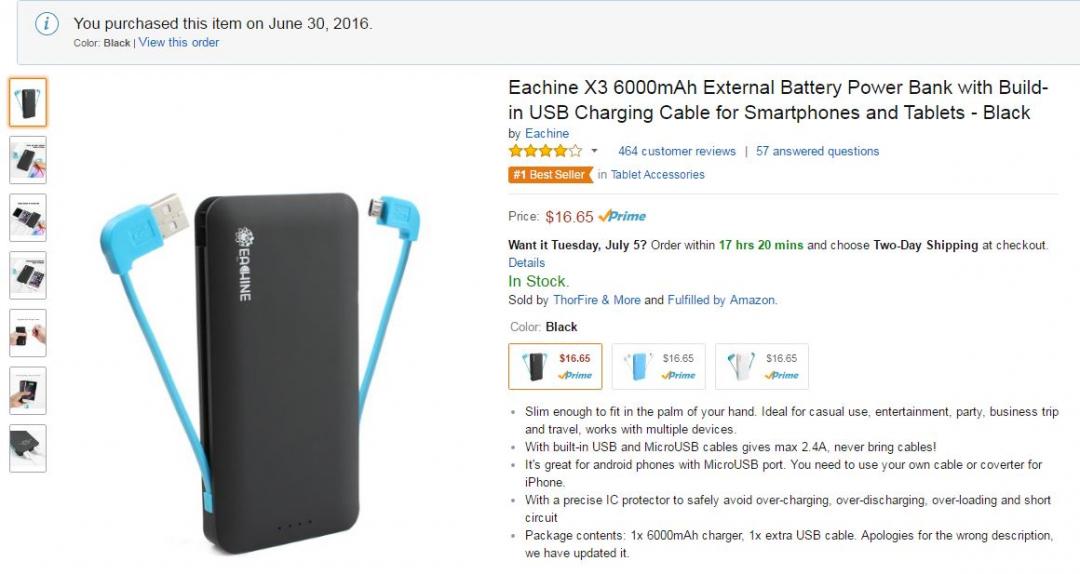1080x574 pixels.
Task: Click the info icon in purchase notice
Action: 47,24
